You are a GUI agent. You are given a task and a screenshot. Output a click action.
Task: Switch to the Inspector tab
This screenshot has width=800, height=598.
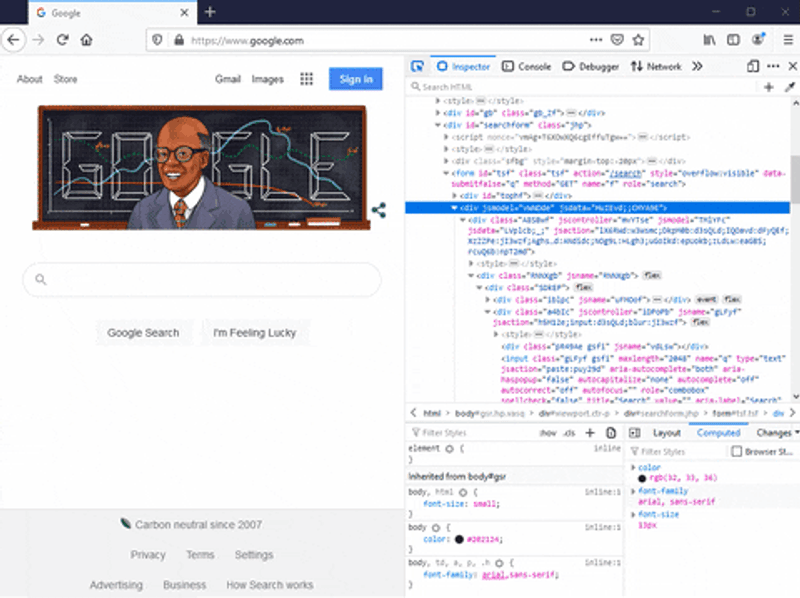tap(463, 67)
